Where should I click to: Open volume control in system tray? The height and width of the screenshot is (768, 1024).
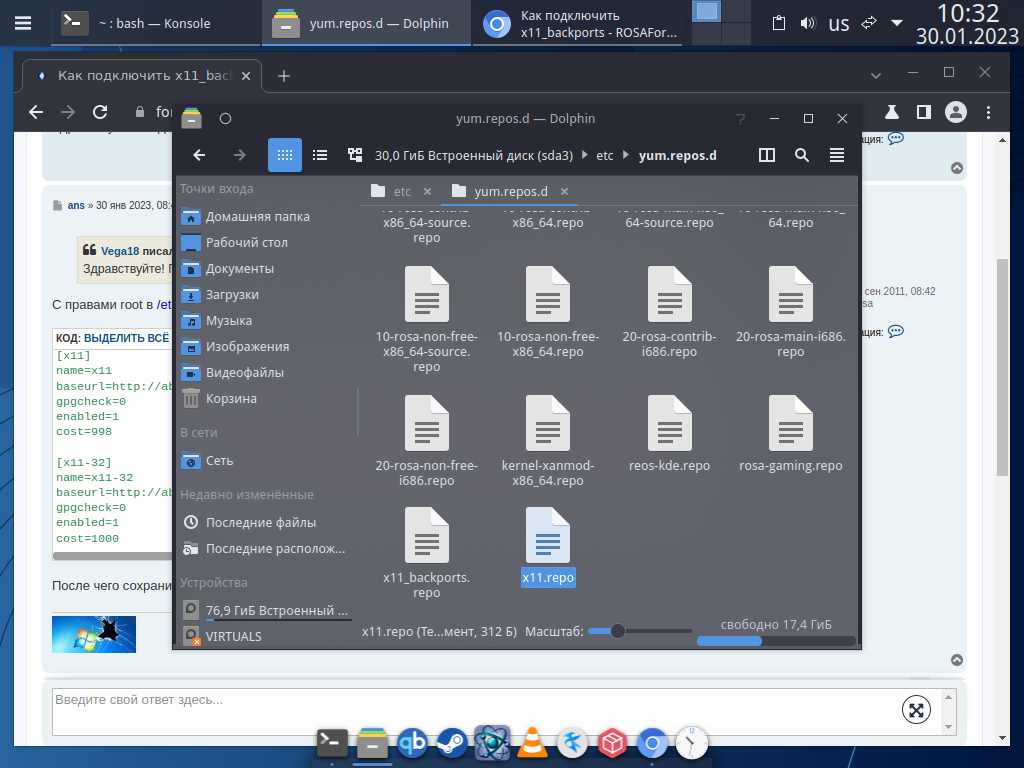(x=808, y=24)
